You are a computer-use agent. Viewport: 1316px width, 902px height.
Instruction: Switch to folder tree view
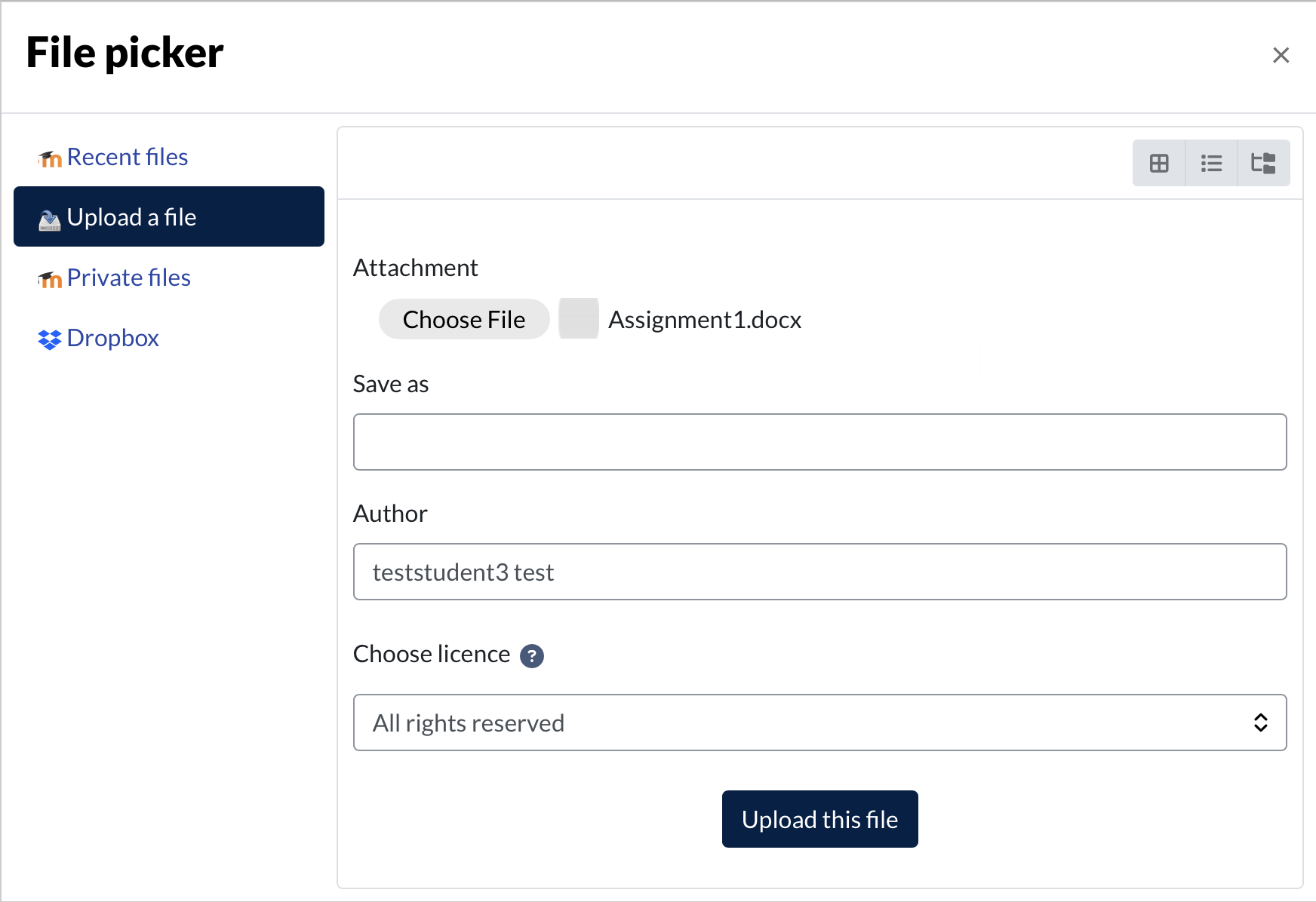pyautogui.click(x=1263, y=163)
